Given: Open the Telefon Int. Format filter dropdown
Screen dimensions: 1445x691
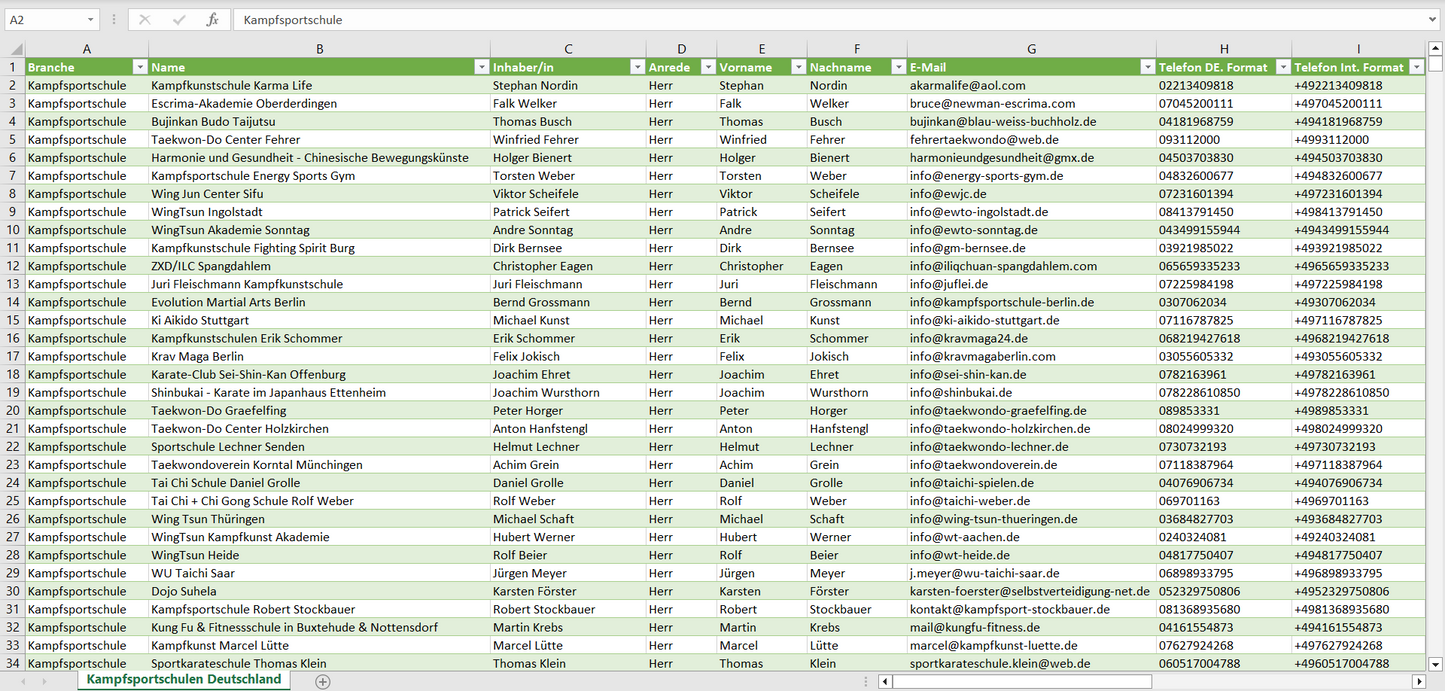Looking at the screenshot, I should (1415, 67).
